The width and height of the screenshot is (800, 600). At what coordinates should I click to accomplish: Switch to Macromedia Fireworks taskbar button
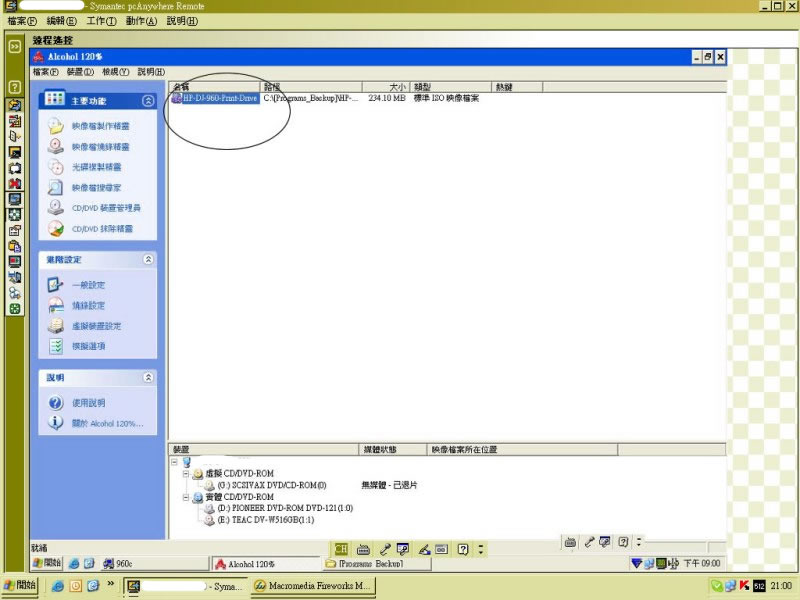point(313,586)
